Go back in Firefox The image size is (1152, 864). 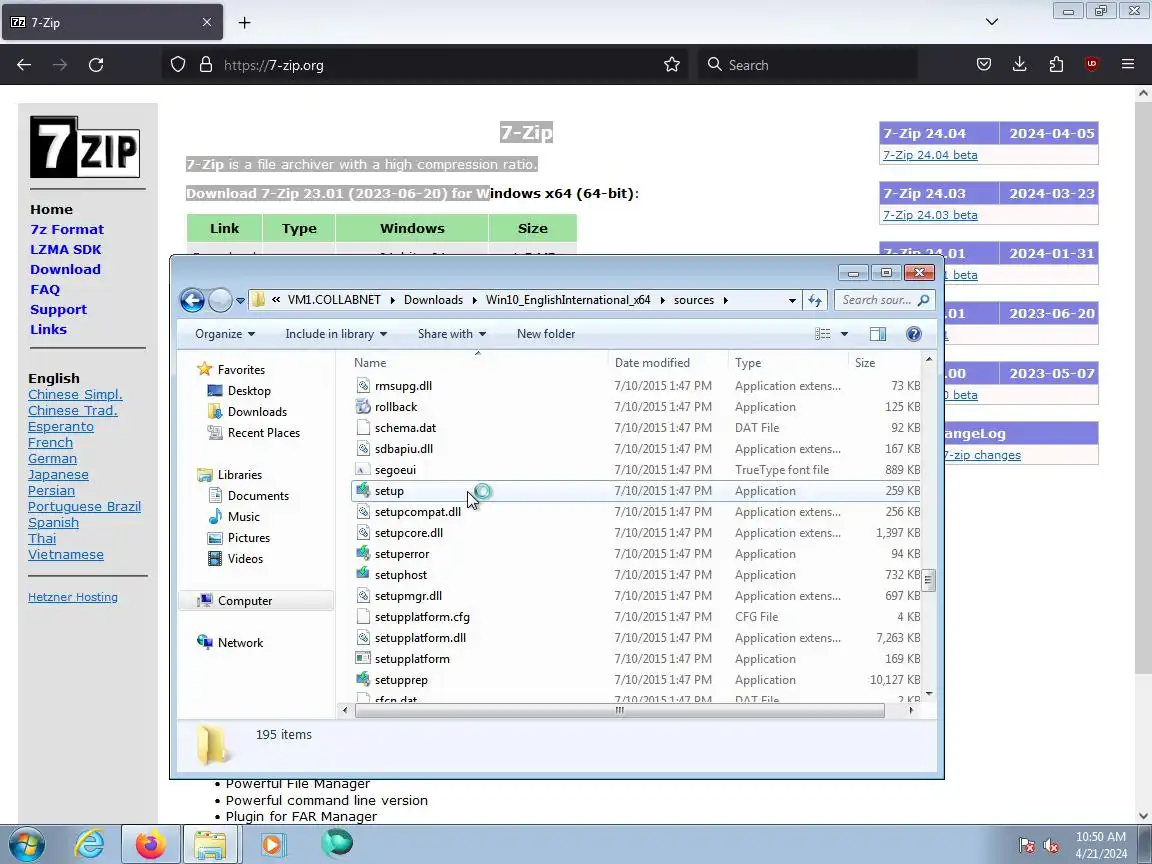(x=24, y=65)
